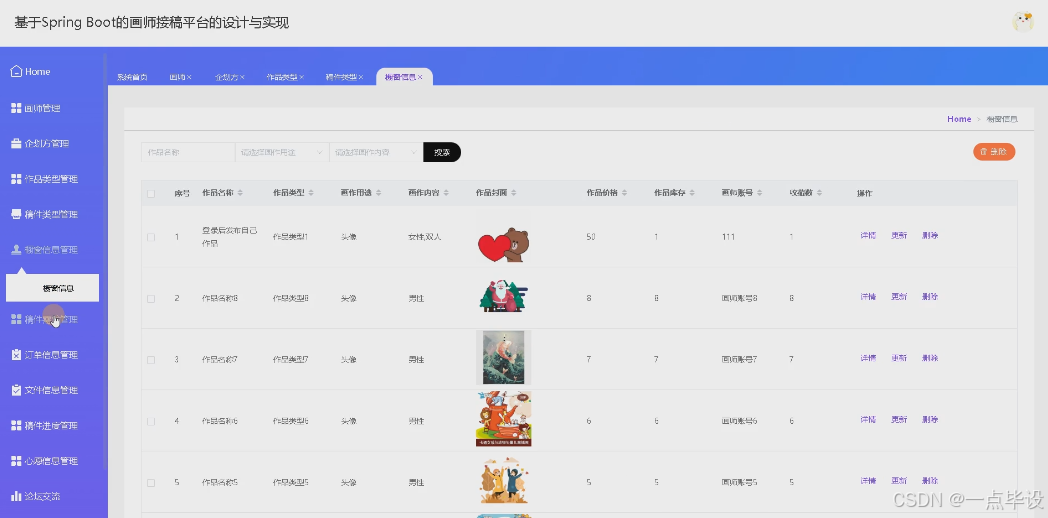Click inside the 作品名称 search input

[x=188, y=152]
